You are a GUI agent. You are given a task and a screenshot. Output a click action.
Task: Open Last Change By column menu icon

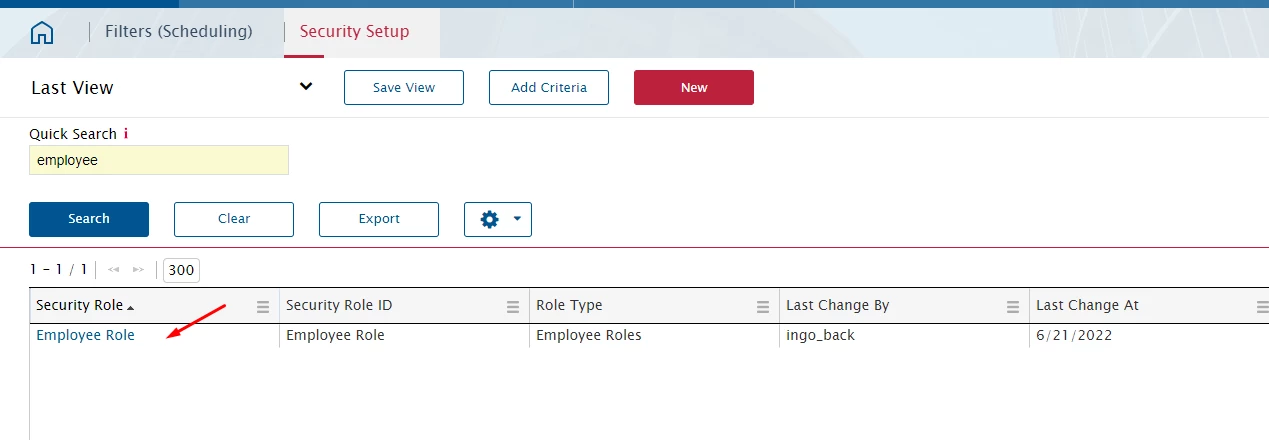point(1013,306)
